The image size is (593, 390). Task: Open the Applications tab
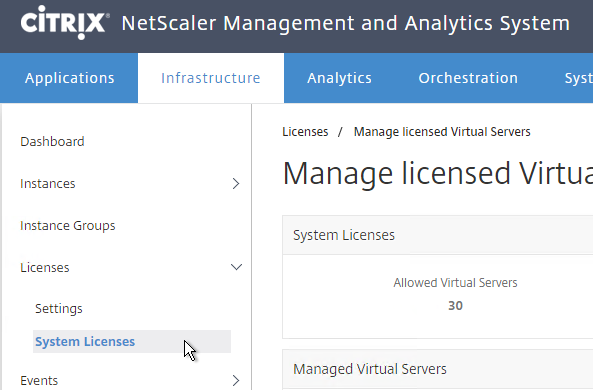coord(69,78)
